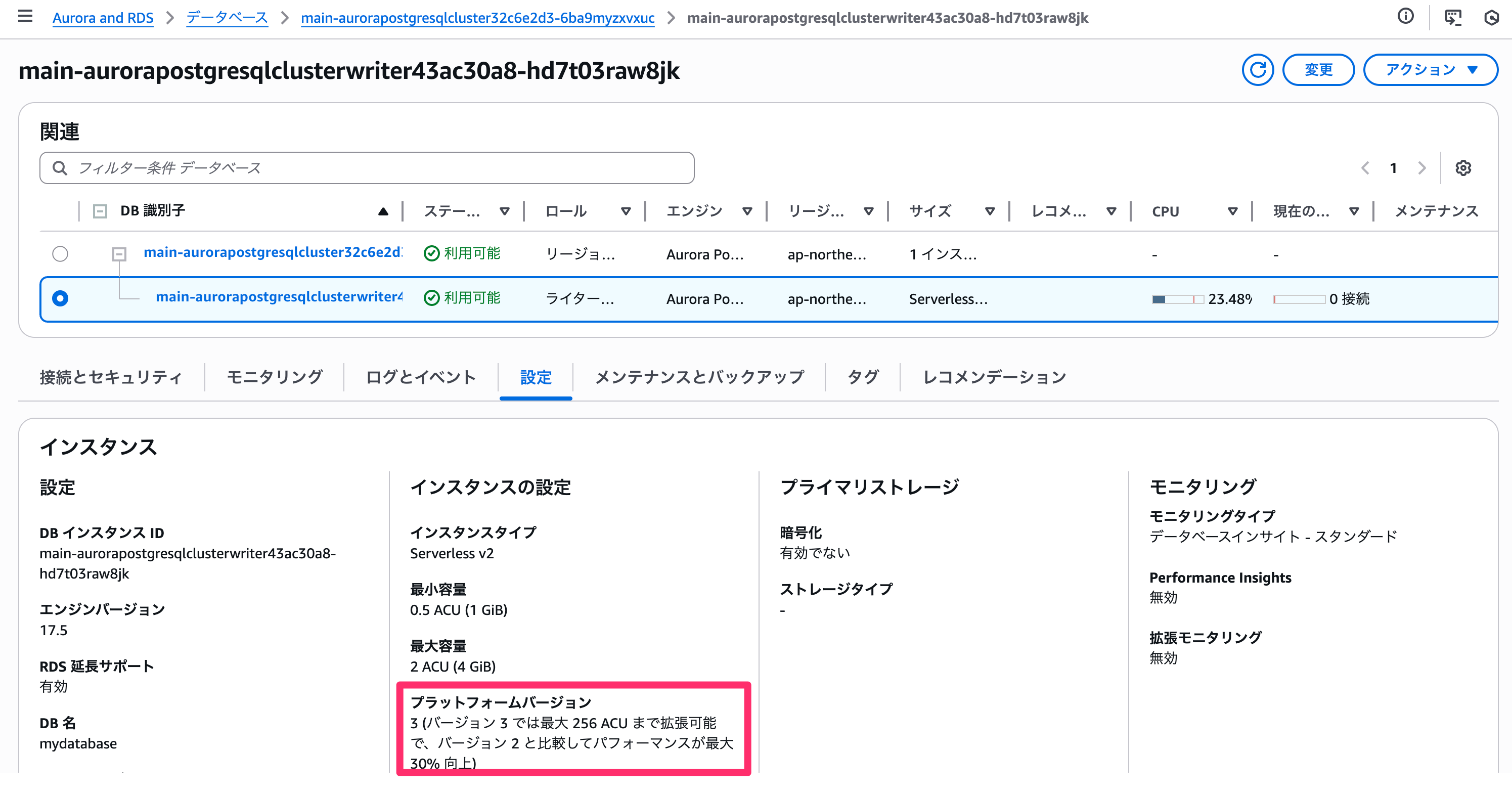This screenshot has width=1512, height=797.
Task: Open the アクション dropdown
Action: 1430,70
